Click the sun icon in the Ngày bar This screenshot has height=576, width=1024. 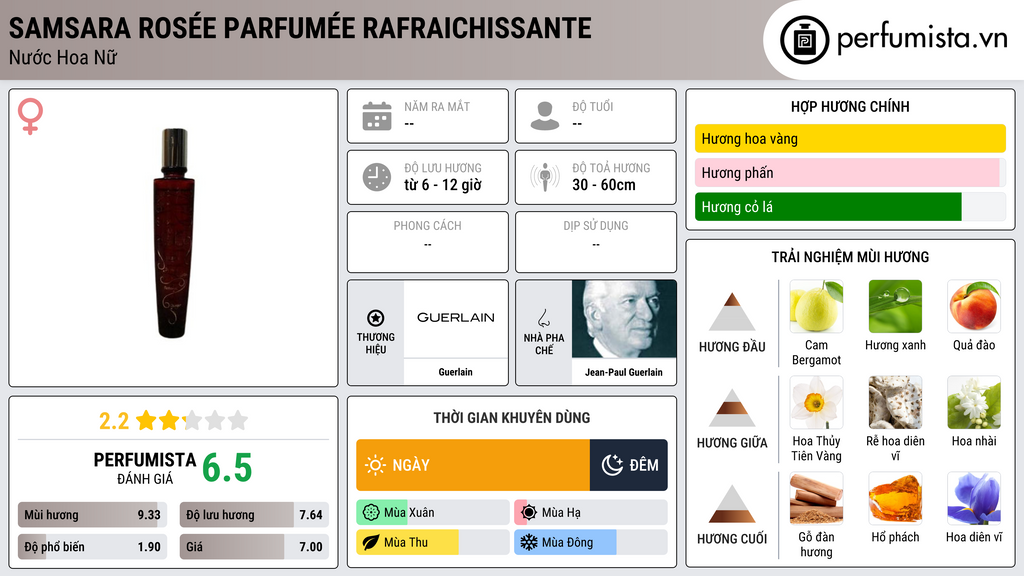tap(376, 465)
